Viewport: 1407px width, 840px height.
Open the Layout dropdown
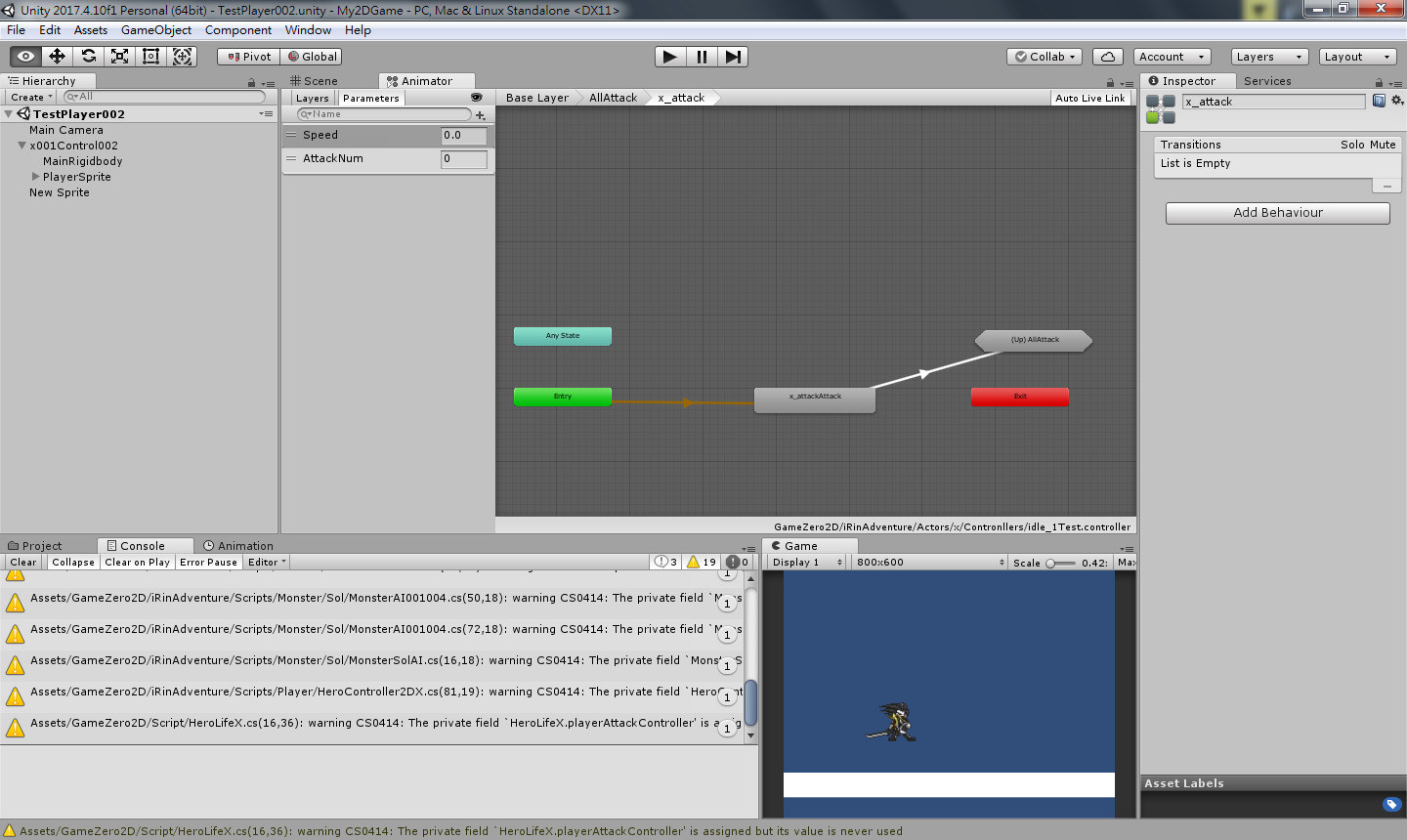point(1357,56)
